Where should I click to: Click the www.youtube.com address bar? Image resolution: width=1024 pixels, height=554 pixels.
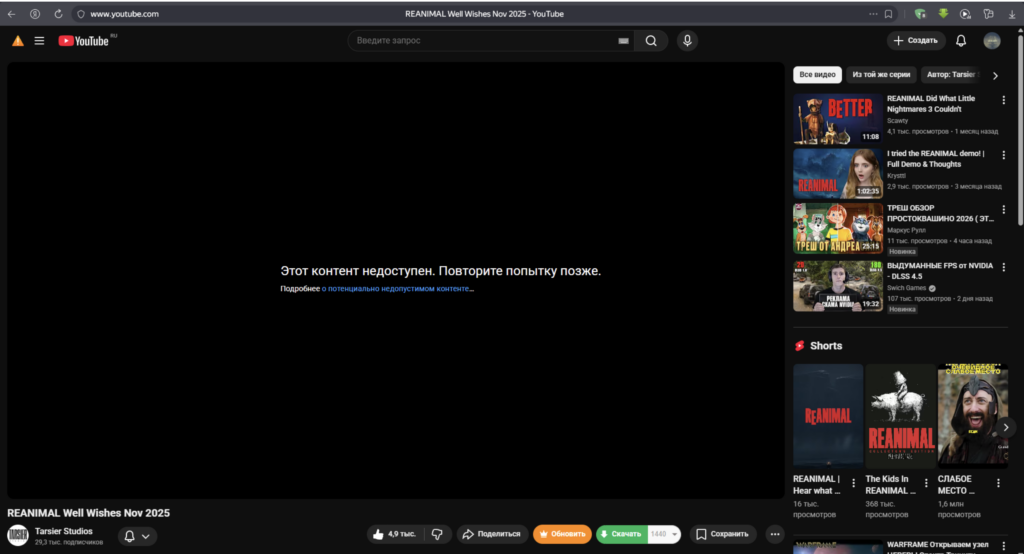click(125, 14)
